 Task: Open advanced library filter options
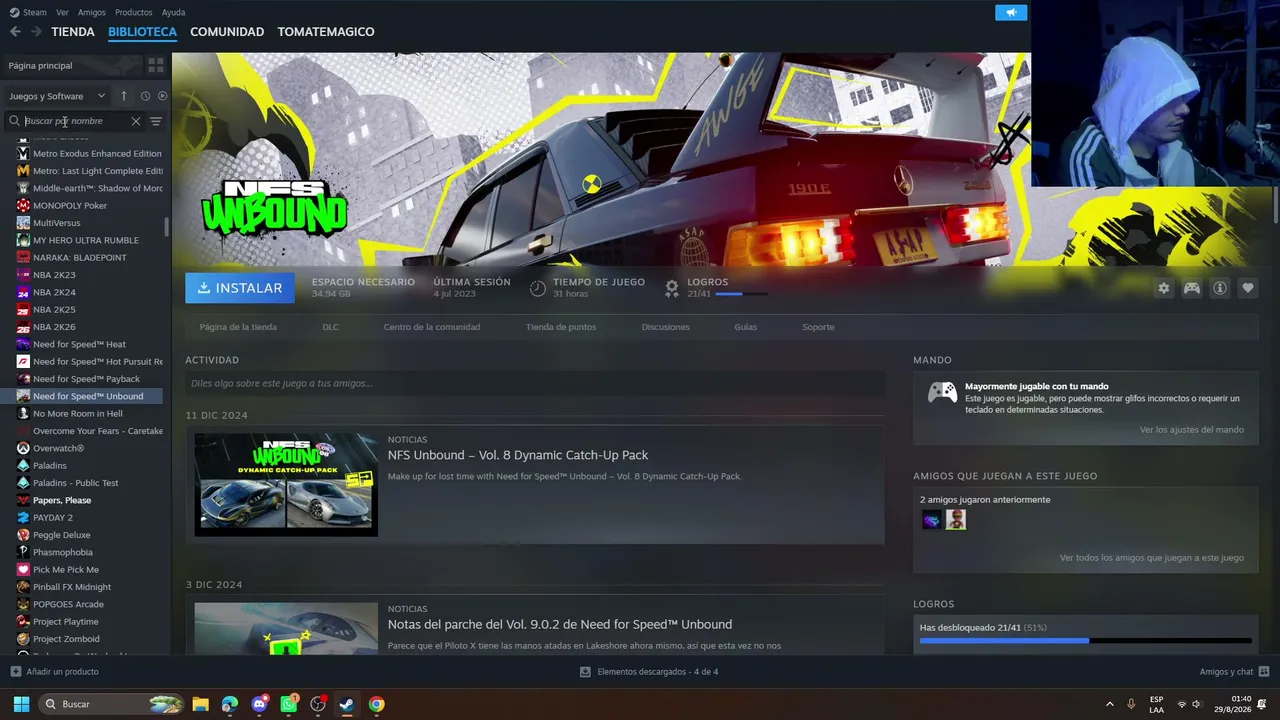click(x=156, y=121)
